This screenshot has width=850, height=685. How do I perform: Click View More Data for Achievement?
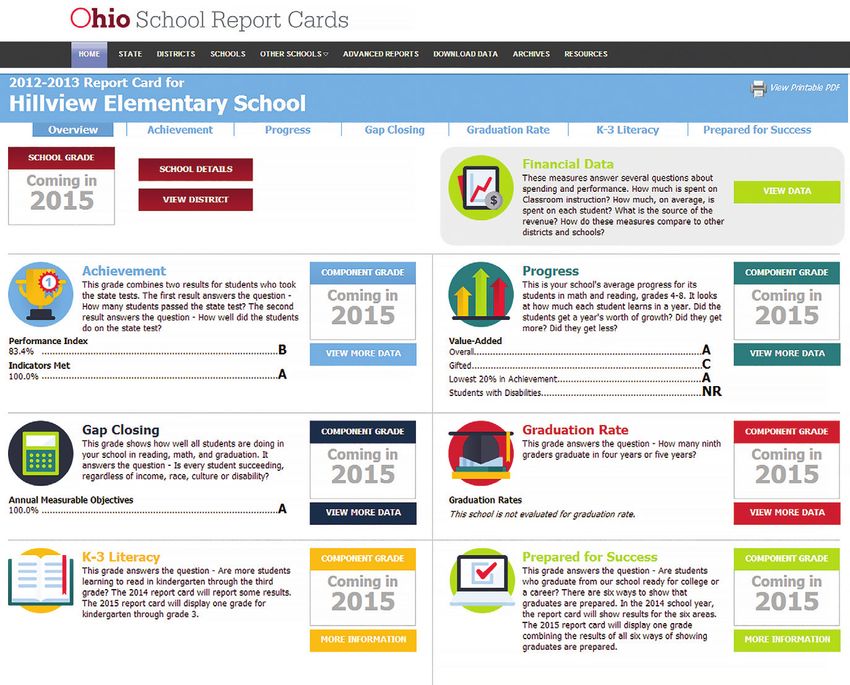pyautogui.click(x=363, y=354)
